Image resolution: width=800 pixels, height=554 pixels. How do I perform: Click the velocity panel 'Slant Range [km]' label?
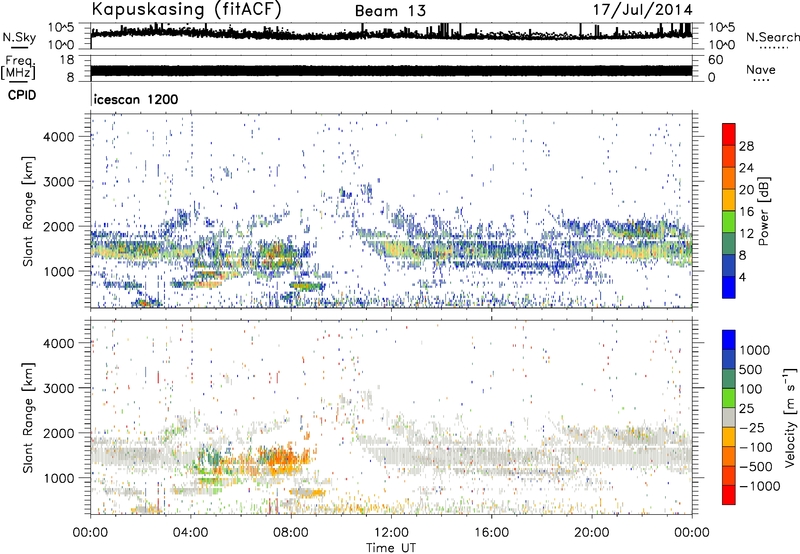(28, 417)
